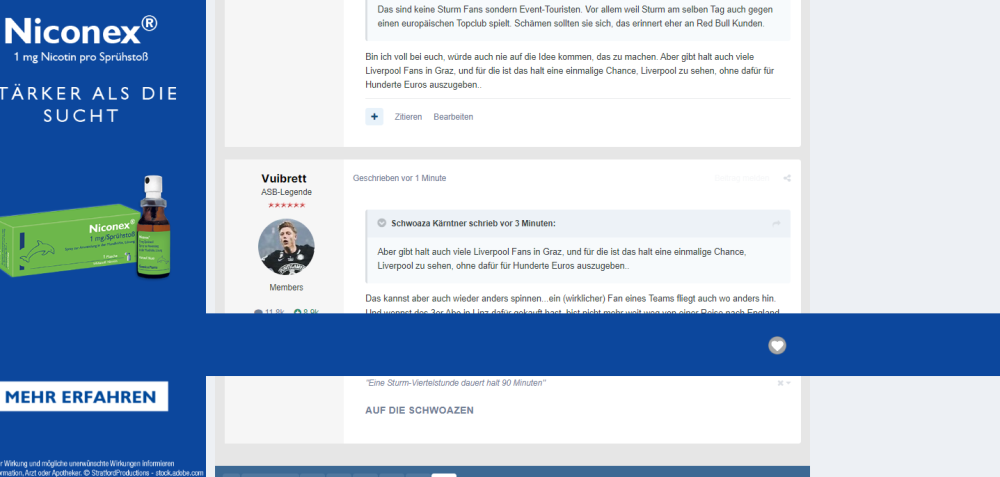Open Vuibrett's profile via username
This screenshot has height=477, width=1000.
click(285, 178)
